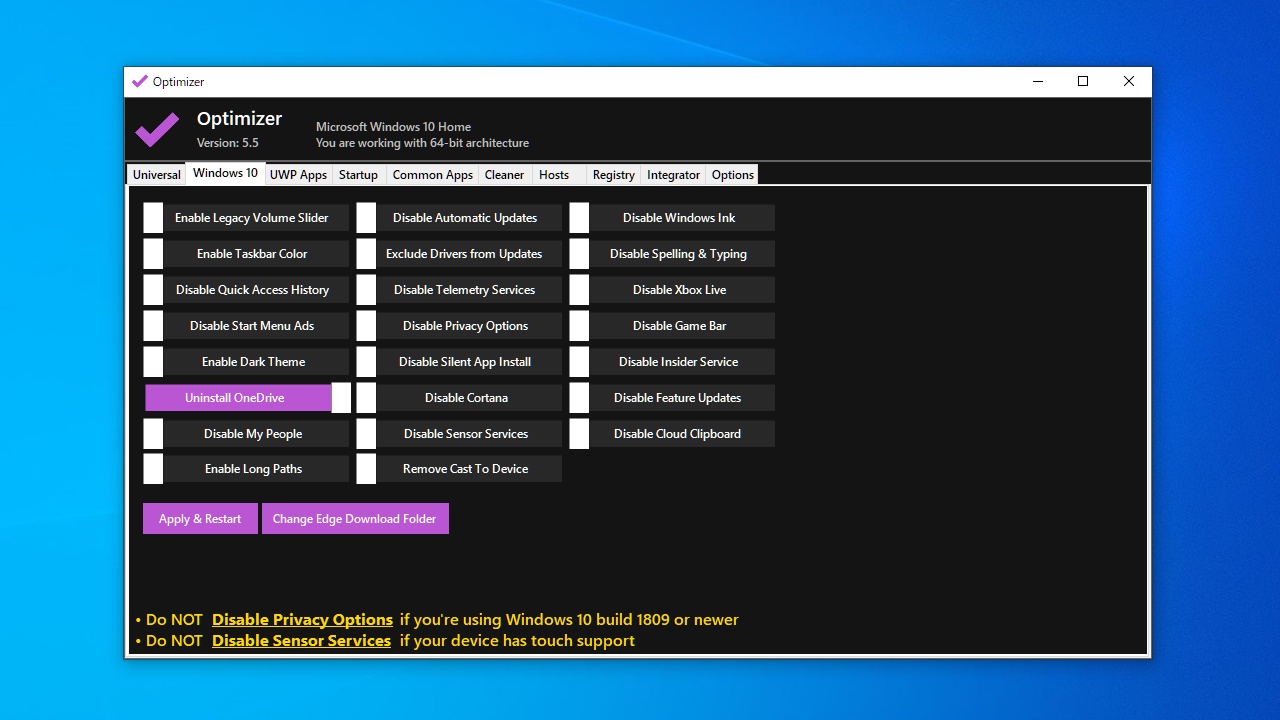Click Change Edge Download Folder button

point(355,519)
